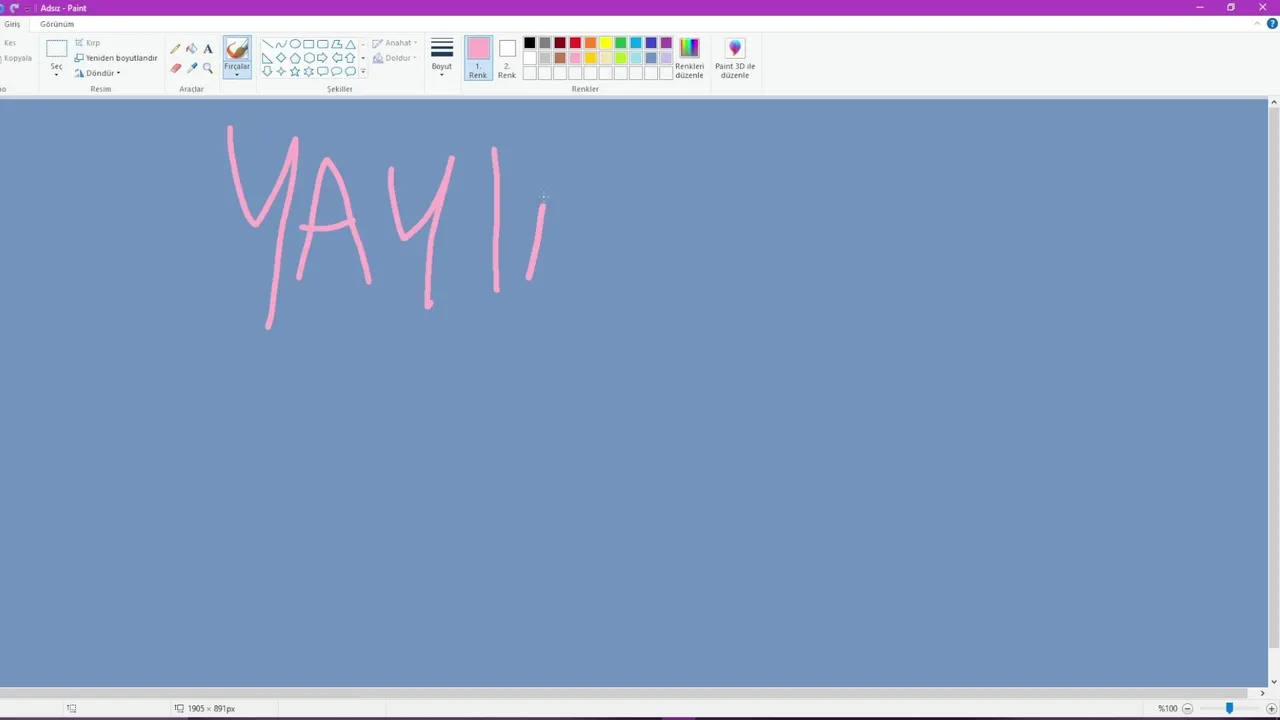Open Paint help question mark icon

pyautogui.click(x=1272, y=24)
